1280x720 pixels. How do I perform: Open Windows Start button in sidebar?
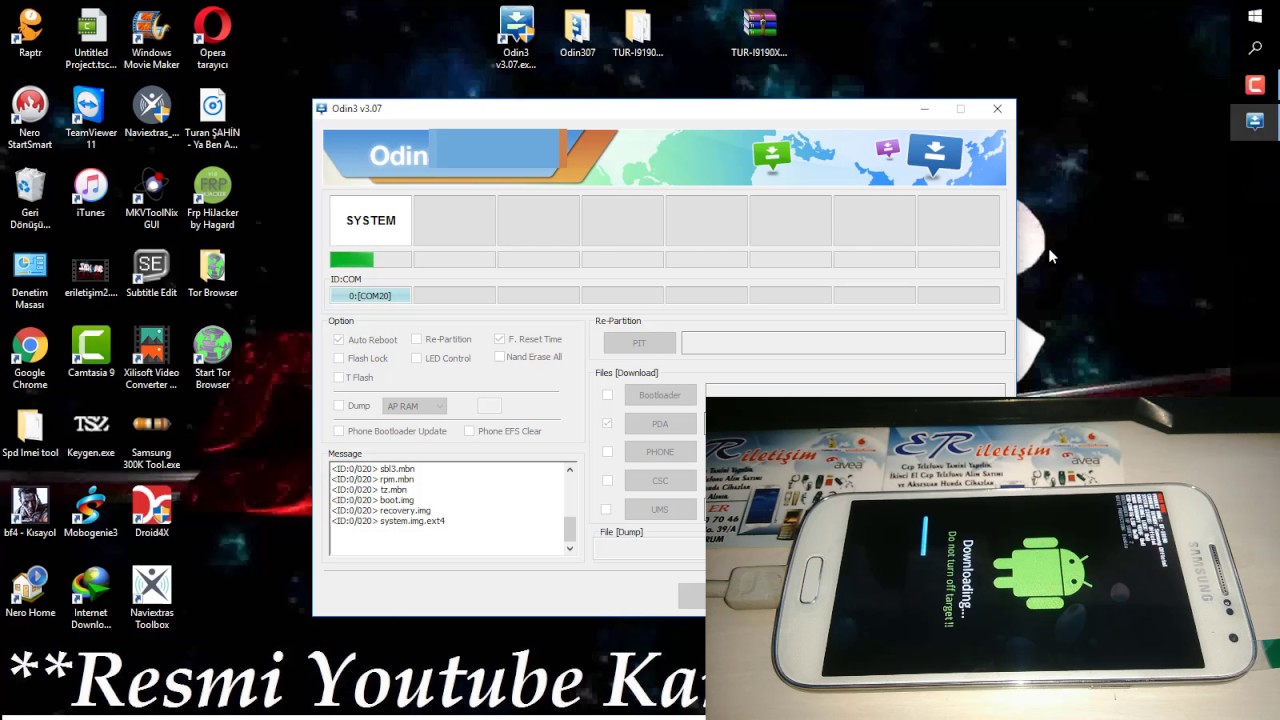point(1255,15)
